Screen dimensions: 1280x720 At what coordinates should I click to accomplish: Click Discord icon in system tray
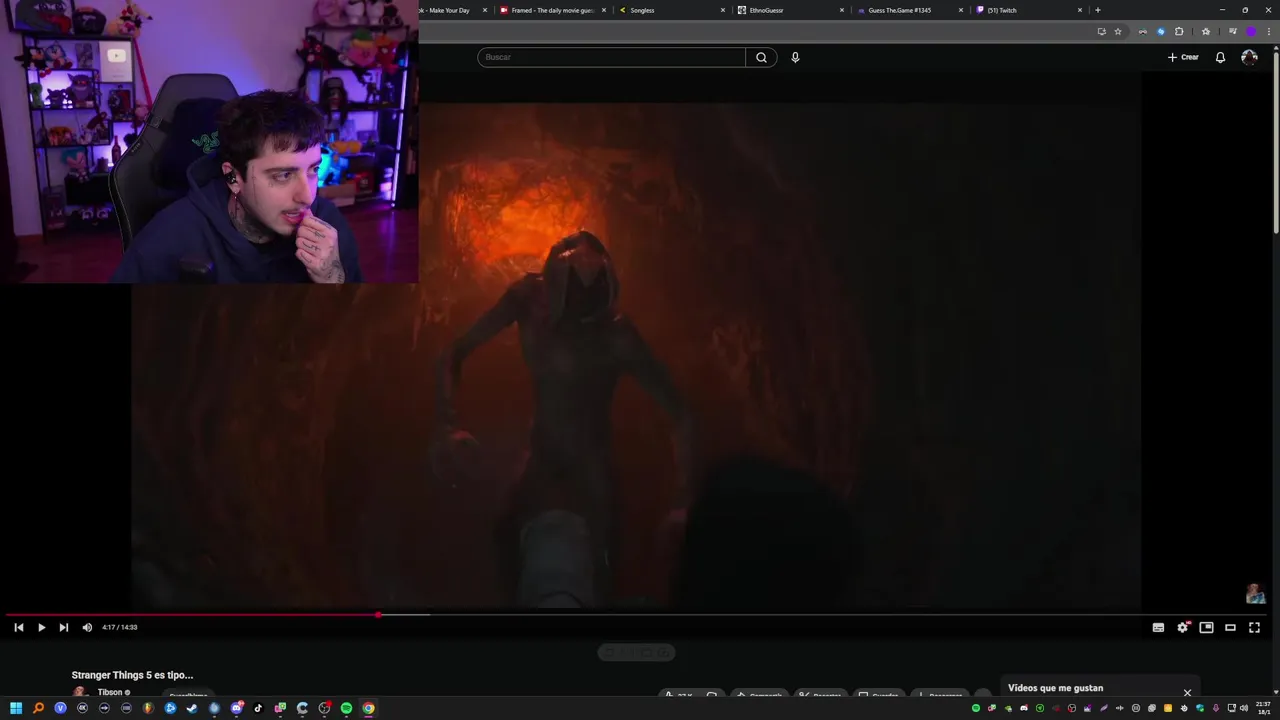point(1024,708)
